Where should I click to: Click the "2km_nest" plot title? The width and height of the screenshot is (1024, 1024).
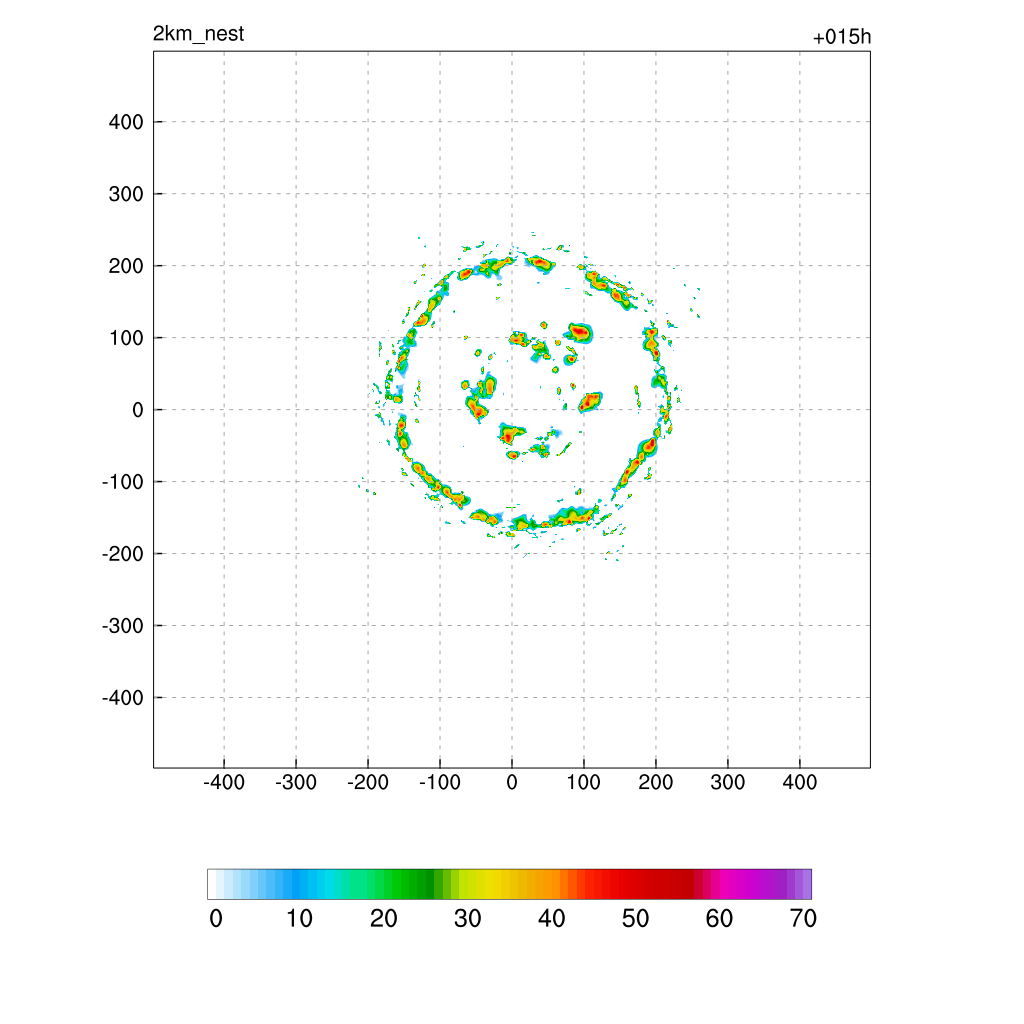click(199, 34)
